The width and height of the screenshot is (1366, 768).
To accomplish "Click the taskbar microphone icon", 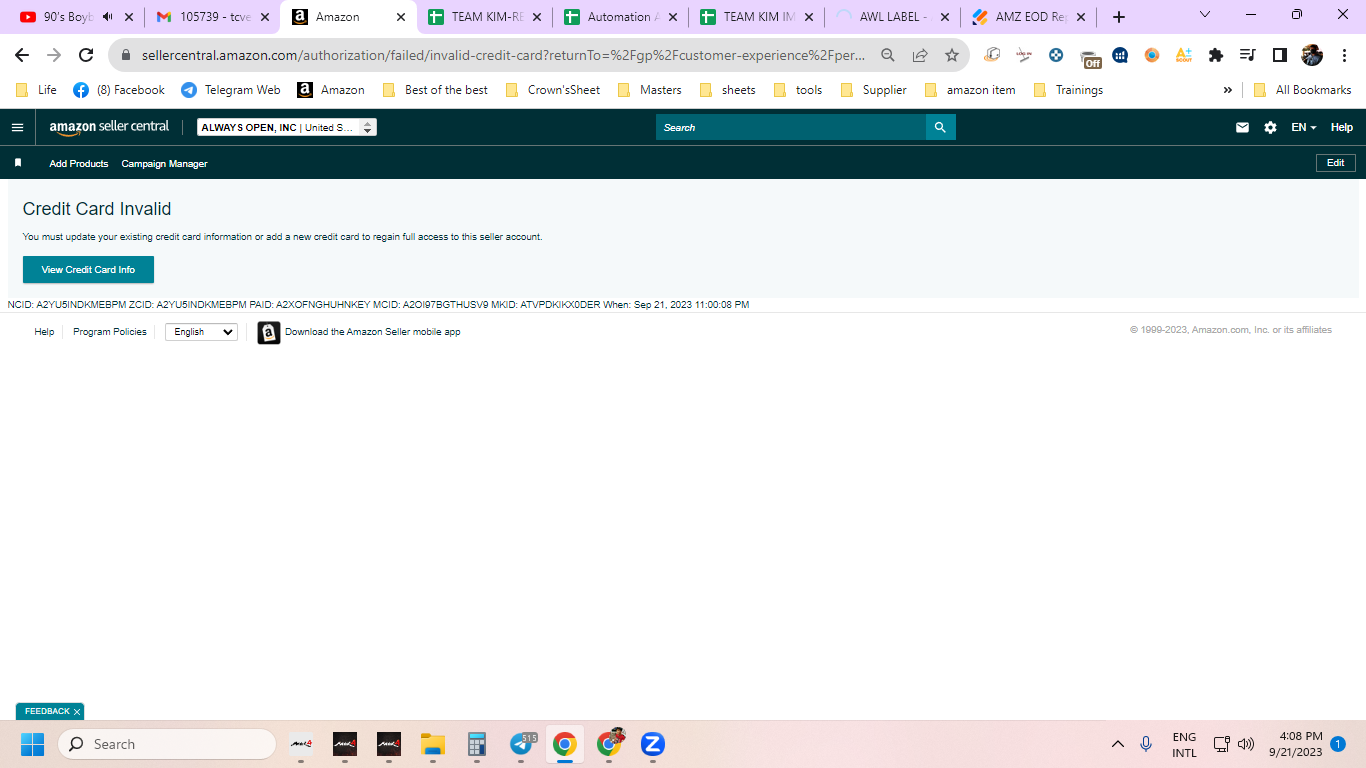I will pyautogui.click(x=1146, y=744).
